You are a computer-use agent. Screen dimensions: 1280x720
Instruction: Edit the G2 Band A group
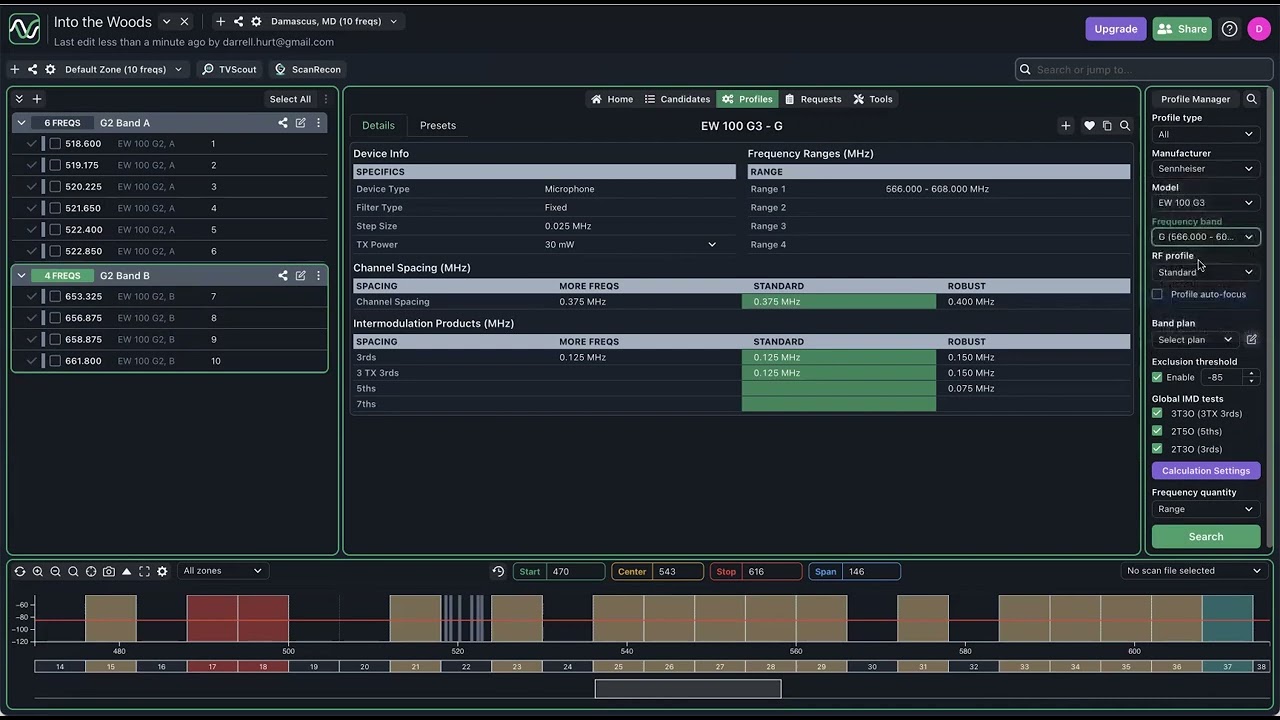coord(301,123)
